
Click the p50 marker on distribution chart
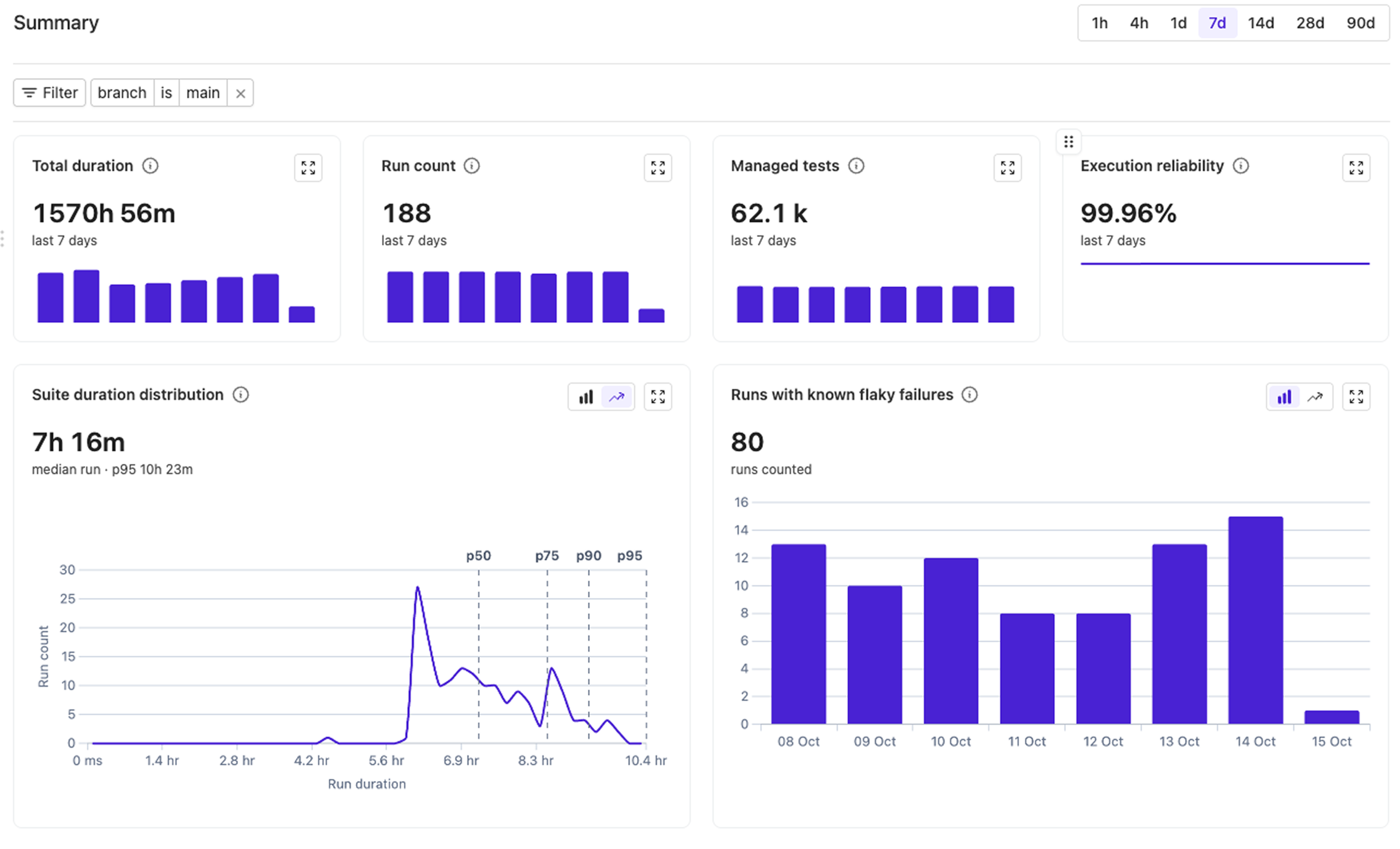coord(478,556)
